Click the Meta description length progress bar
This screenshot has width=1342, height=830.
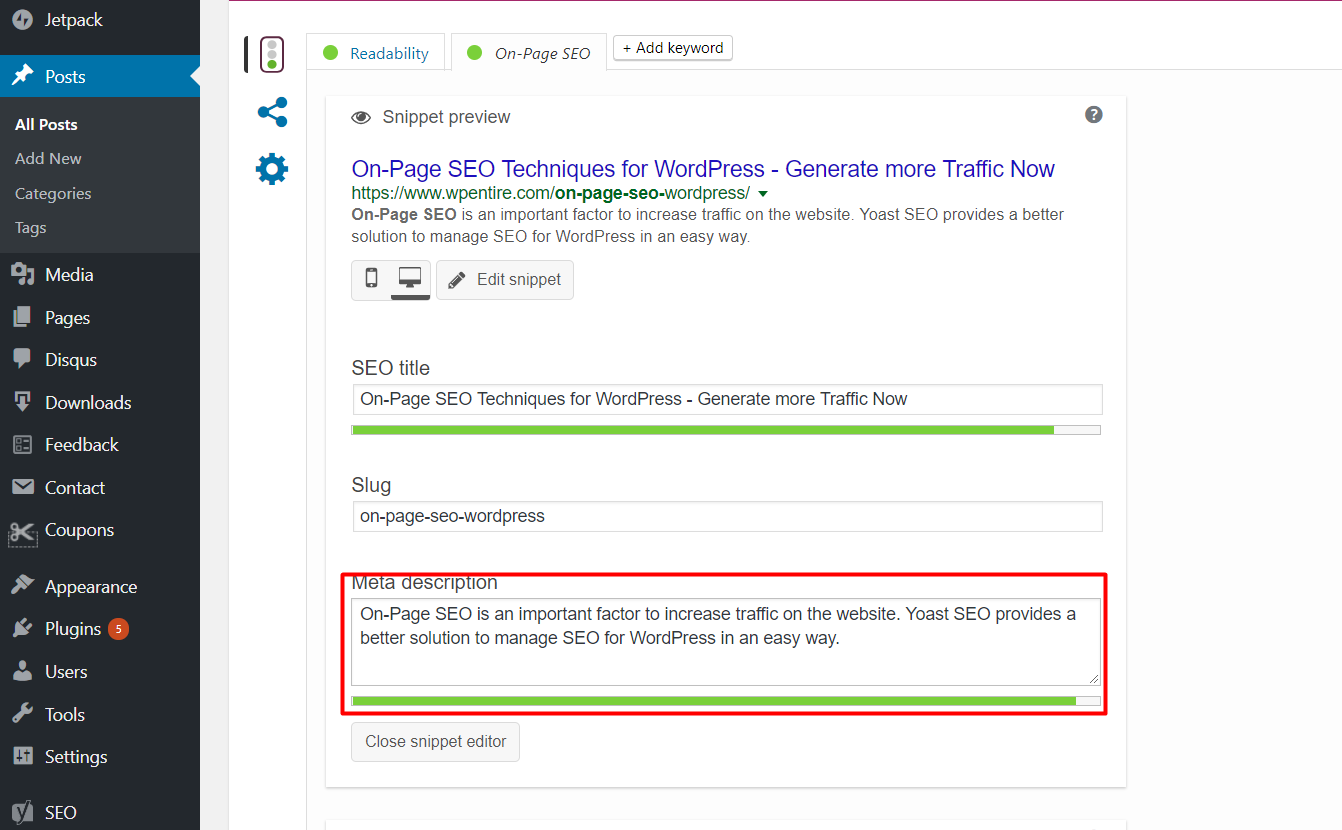[726, 701]
